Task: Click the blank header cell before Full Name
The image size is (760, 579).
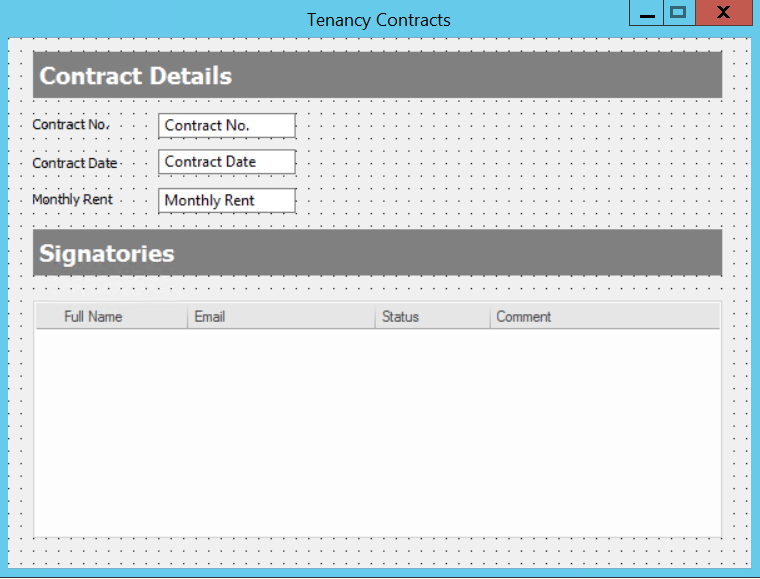Action: click(47, 317)
